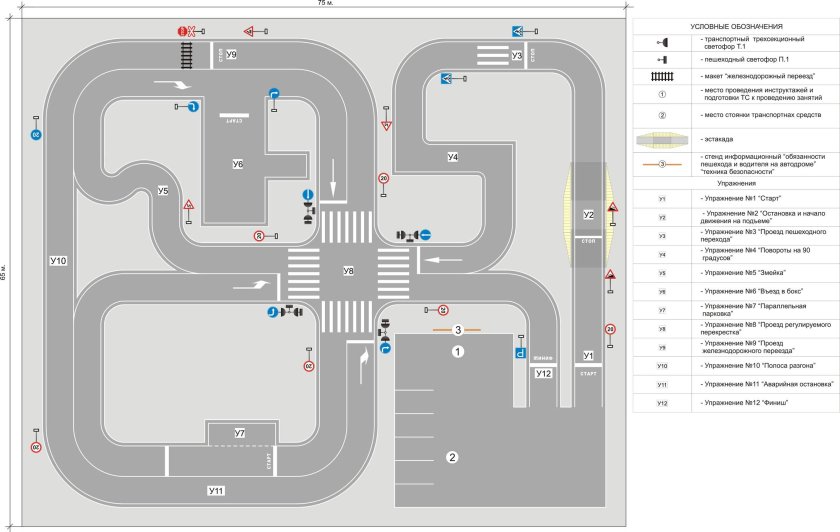The width and height of the screenshot is (840, 532).
Task: Select the pedestrian traffic light П.1 legend icon
Action: (662, 59)
